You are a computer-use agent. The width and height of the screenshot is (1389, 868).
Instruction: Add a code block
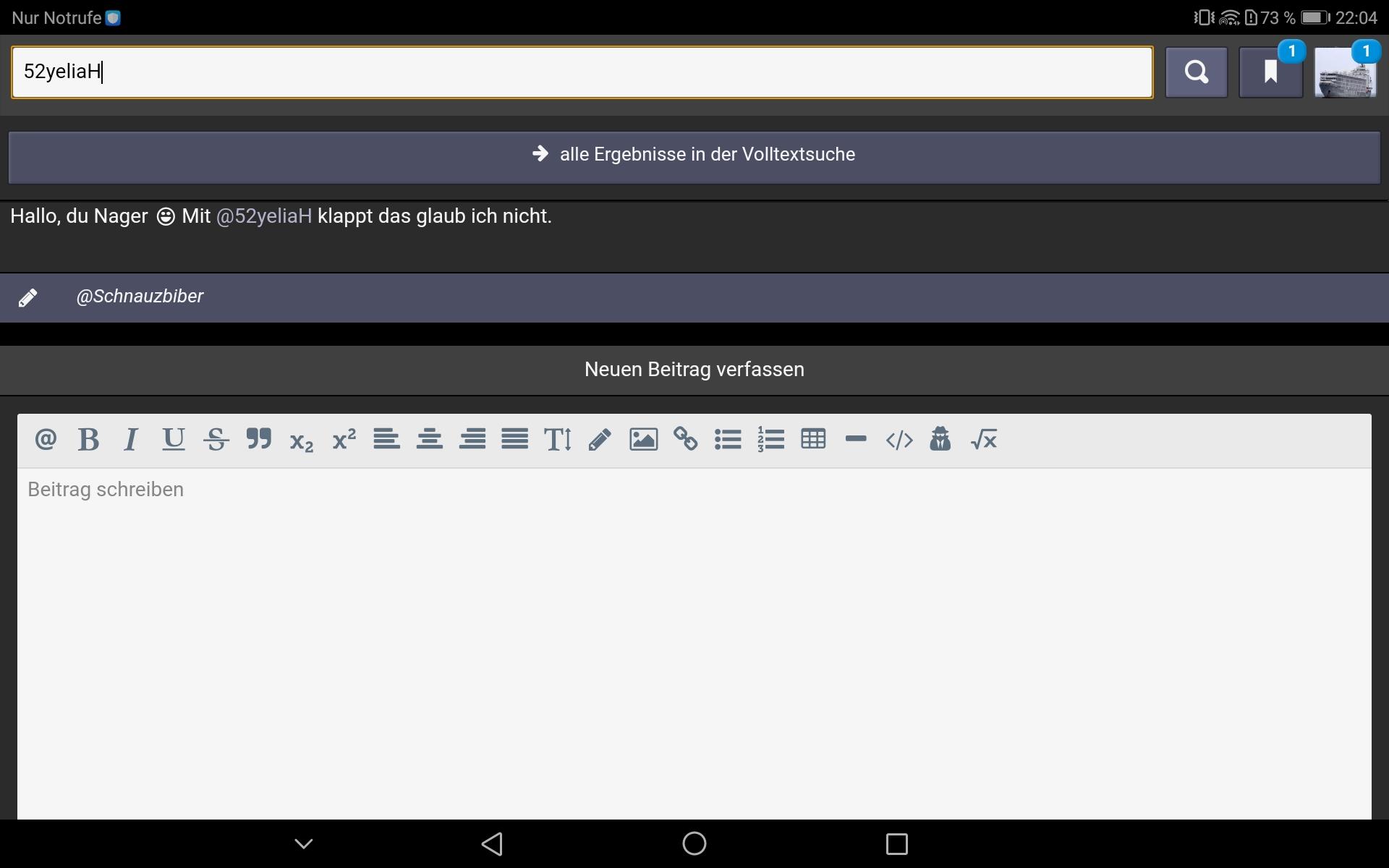[899, 439]
